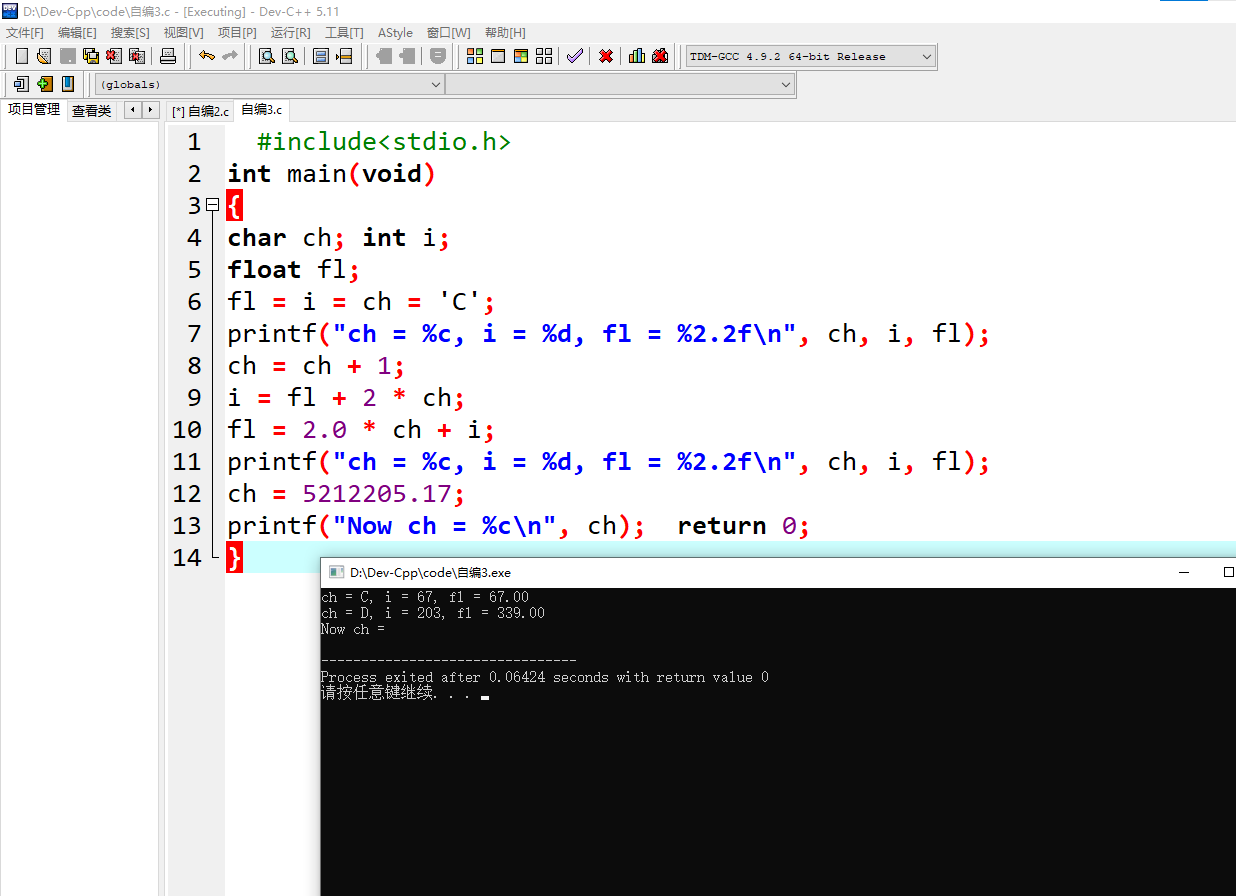Click the Rebuild All icon

543,56
